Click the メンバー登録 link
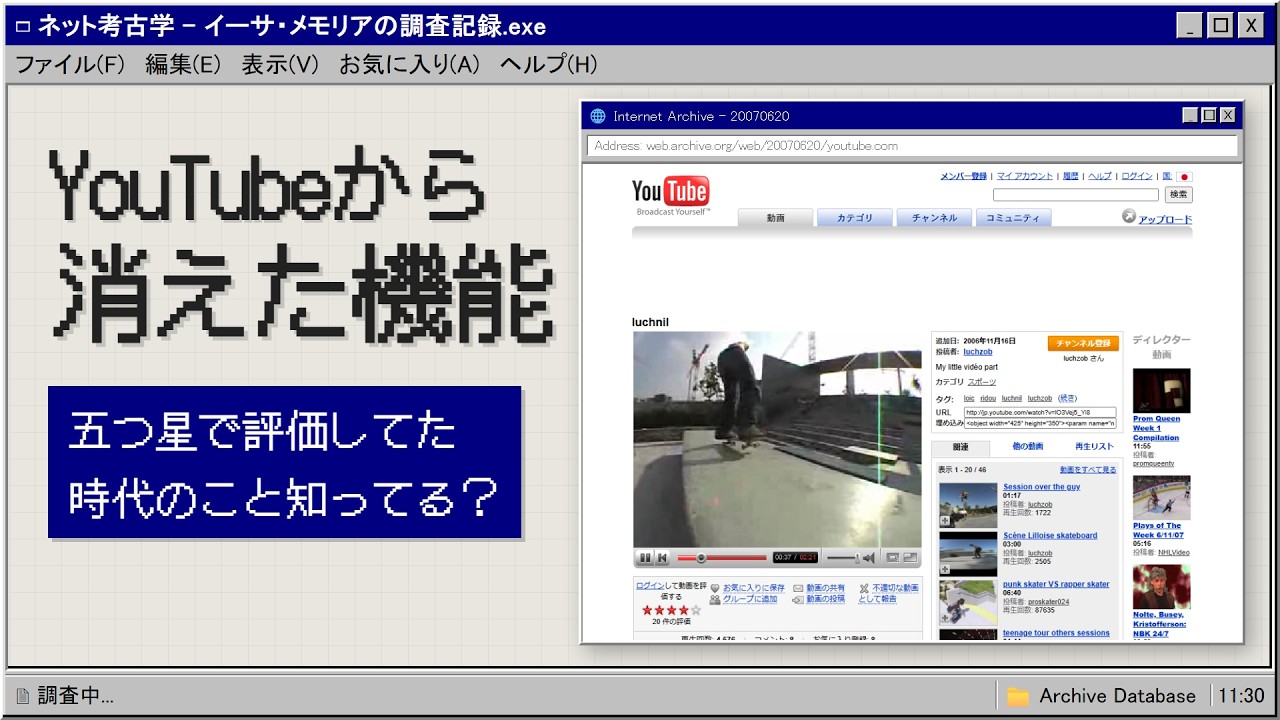This screenshot has width=1280, height=720. tap(963, 176)
